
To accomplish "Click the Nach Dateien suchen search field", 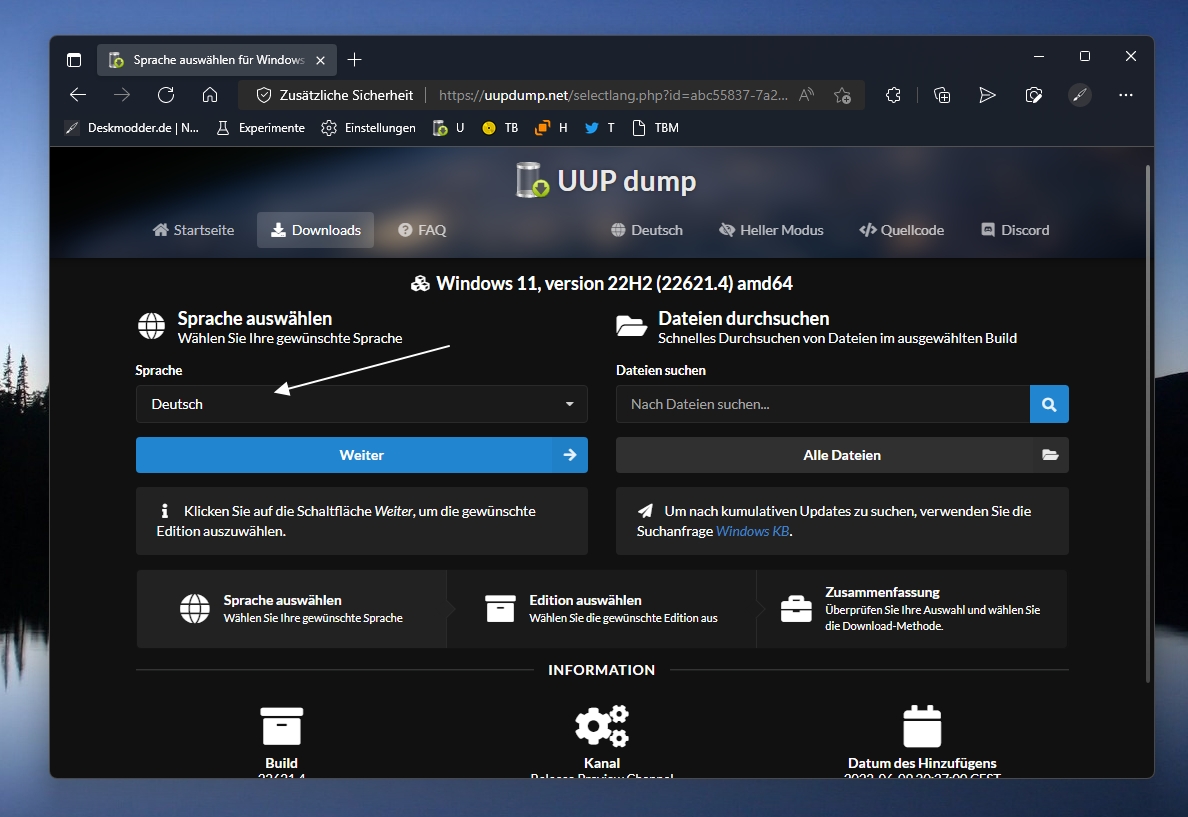I will pos(823,404).
